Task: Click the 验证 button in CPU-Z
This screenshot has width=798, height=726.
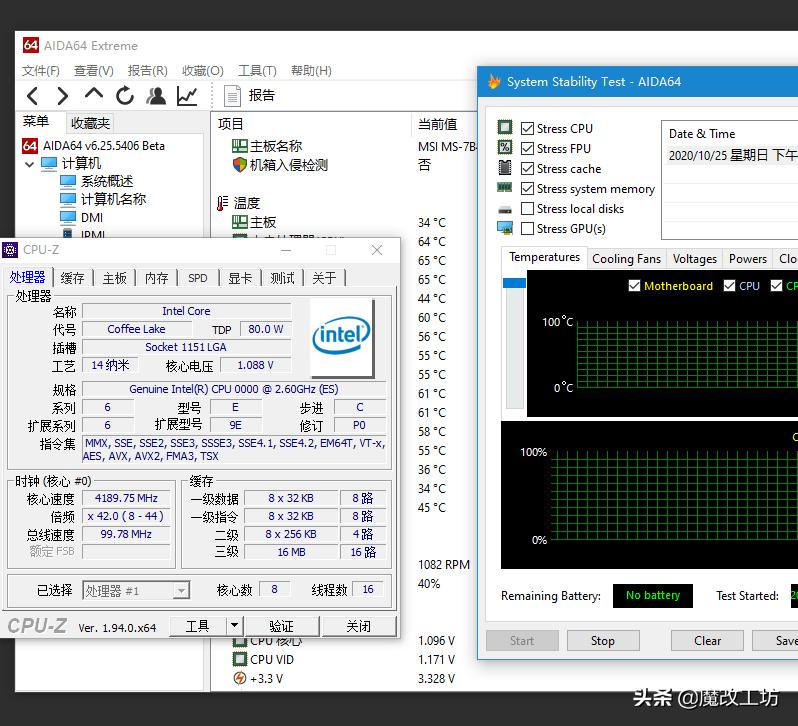Action: coord(281,626)
